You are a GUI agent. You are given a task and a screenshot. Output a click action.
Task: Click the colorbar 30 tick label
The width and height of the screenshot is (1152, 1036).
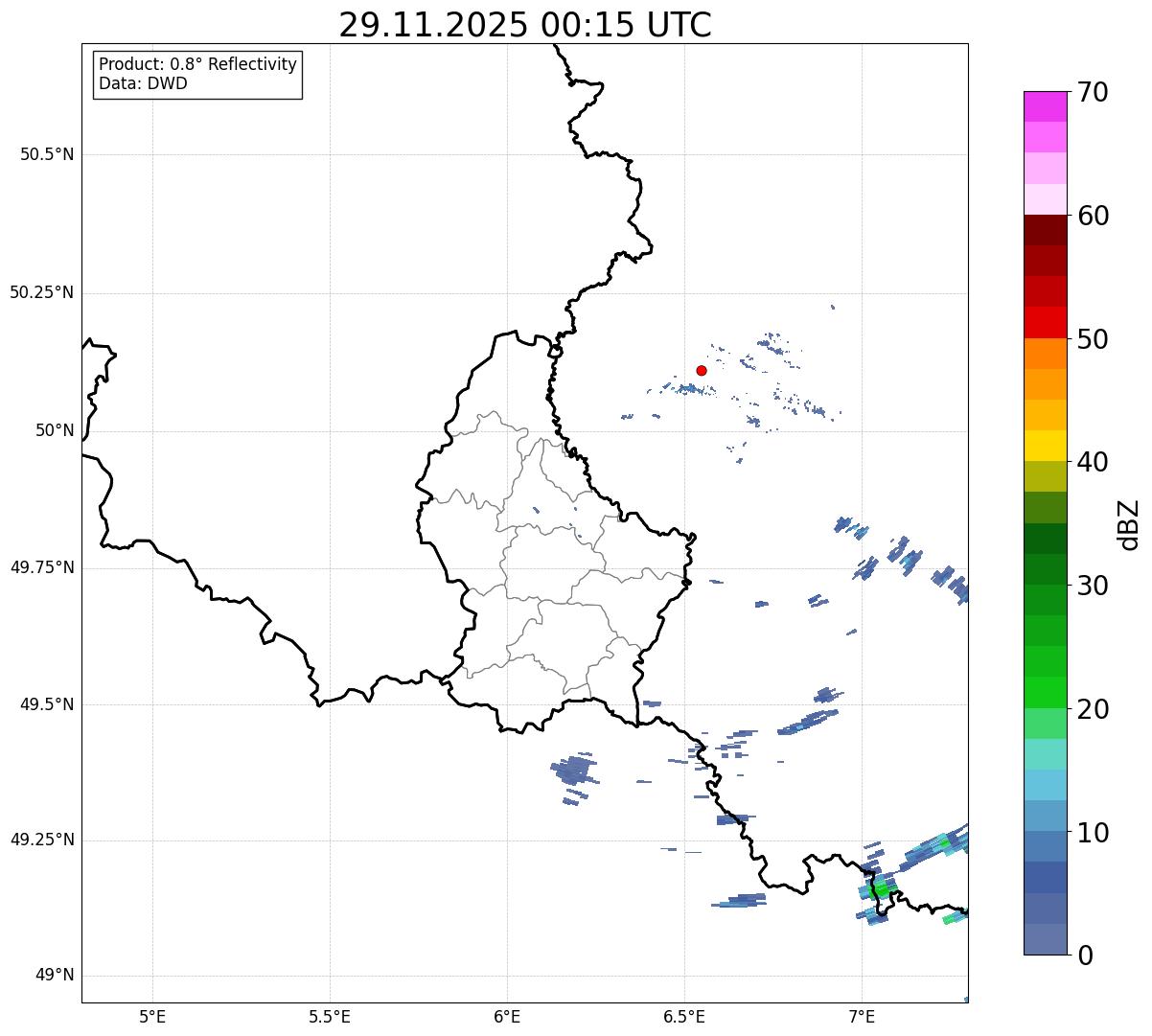click(x=1093, y=586)
